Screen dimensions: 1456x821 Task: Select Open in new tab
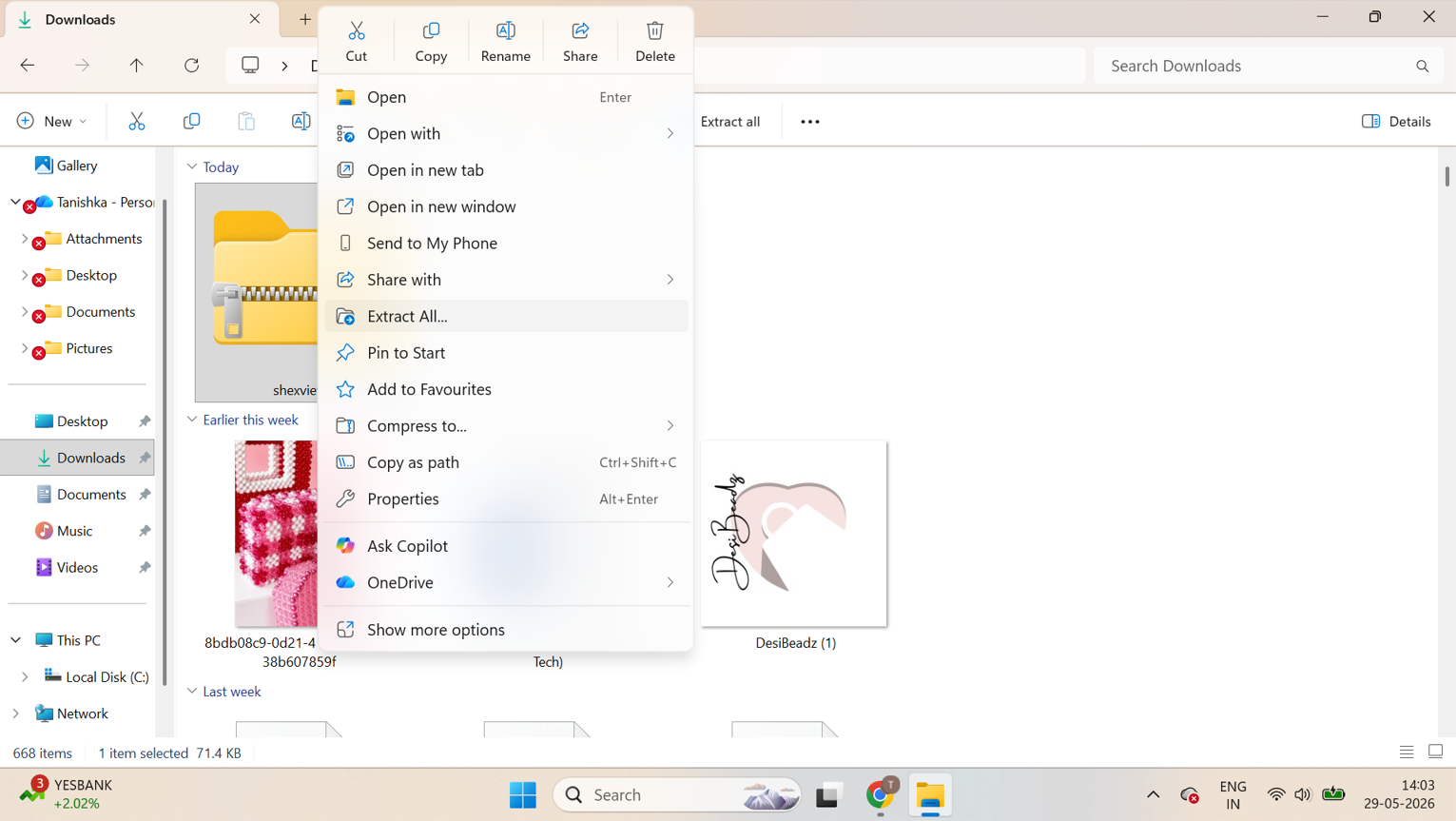(506, 170)
